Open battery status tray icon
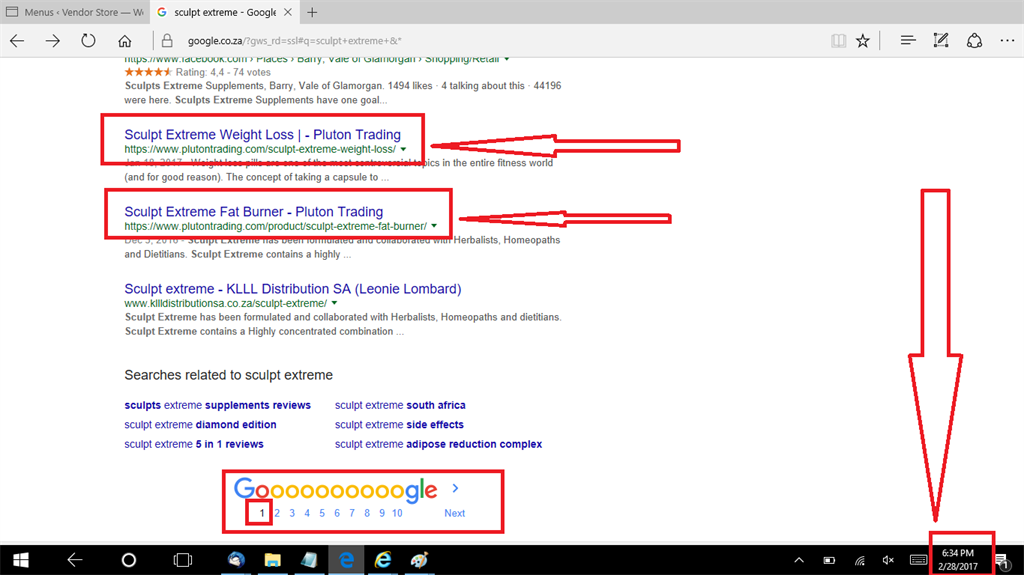The image size is (1024, 575). coord(829,560)
